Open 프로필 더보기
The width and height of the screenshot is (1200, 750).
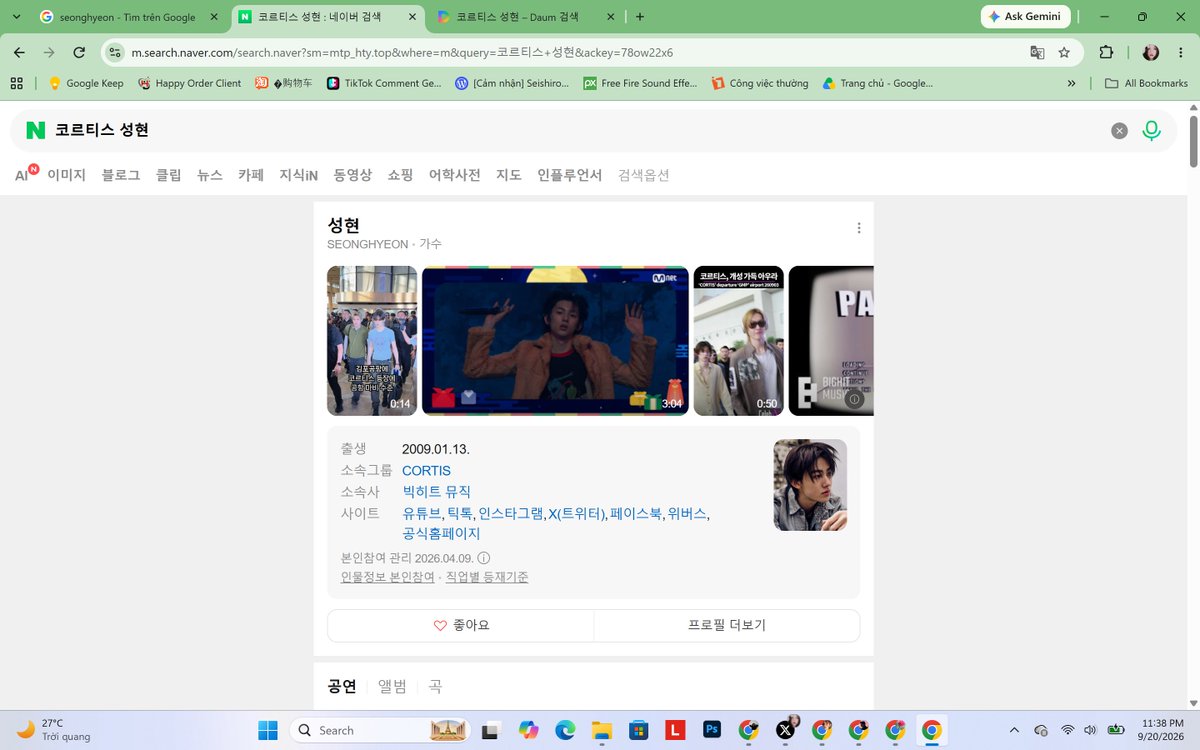click(x=727, y=625)
